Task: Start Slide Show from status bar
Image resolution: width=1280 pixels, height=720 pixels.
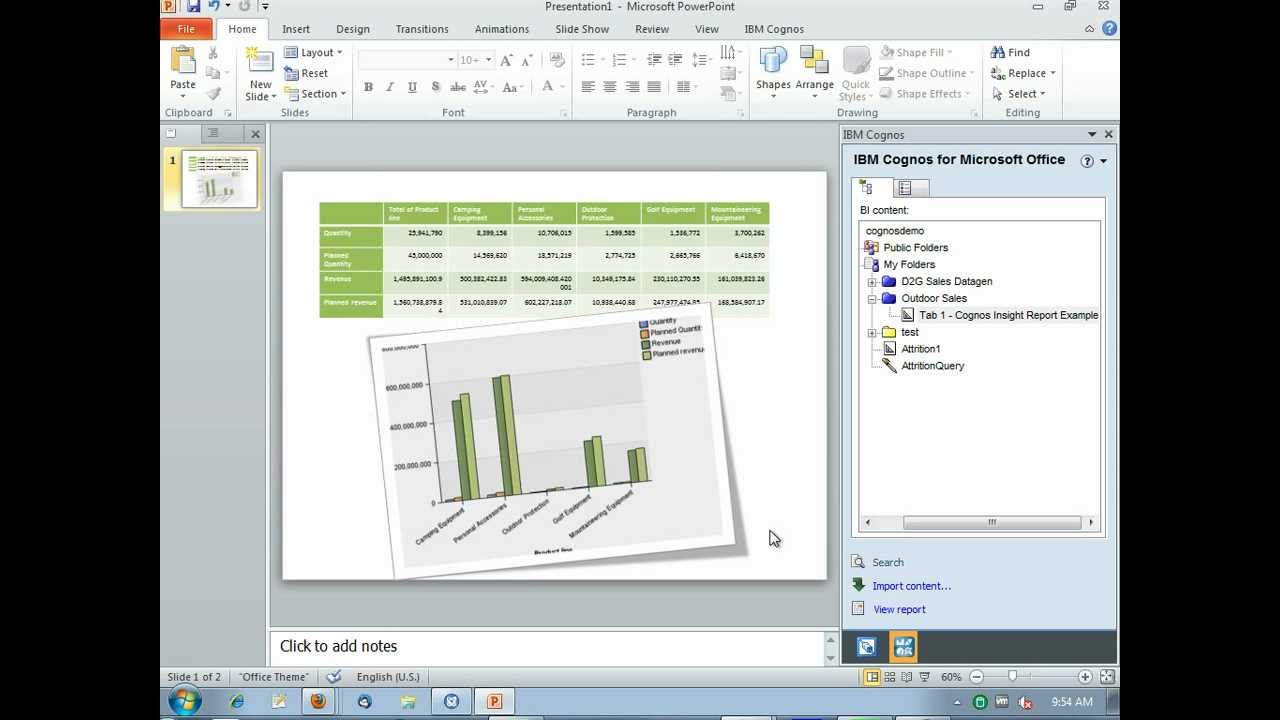Action: (x=924, y=677)
